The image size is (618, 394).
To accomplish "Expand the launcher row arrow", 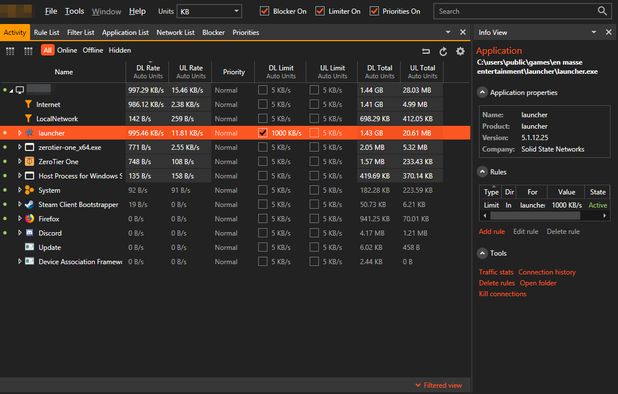I will click(x=19, y=133).
